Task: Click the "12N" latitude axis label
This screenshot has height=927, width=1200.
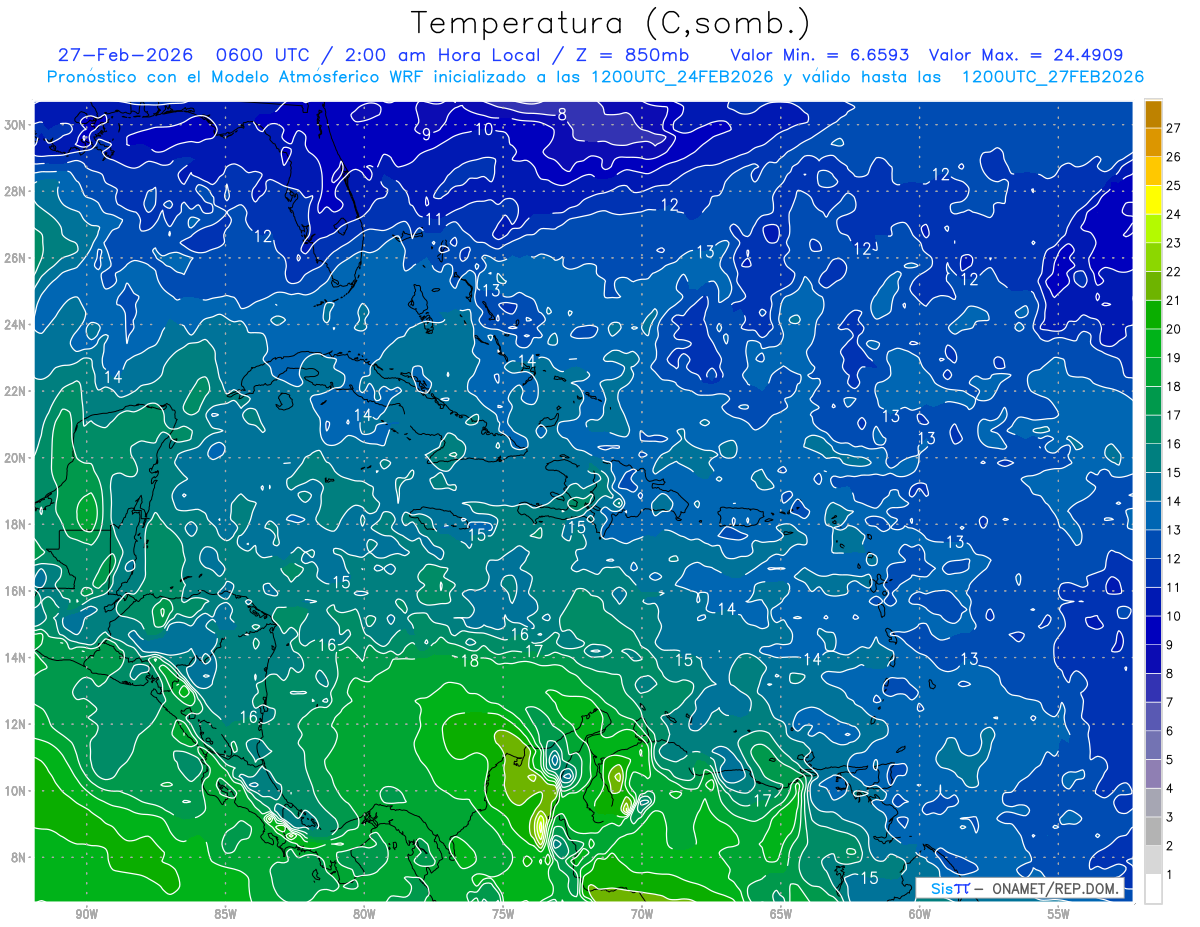Action: (x=17, y=724)
